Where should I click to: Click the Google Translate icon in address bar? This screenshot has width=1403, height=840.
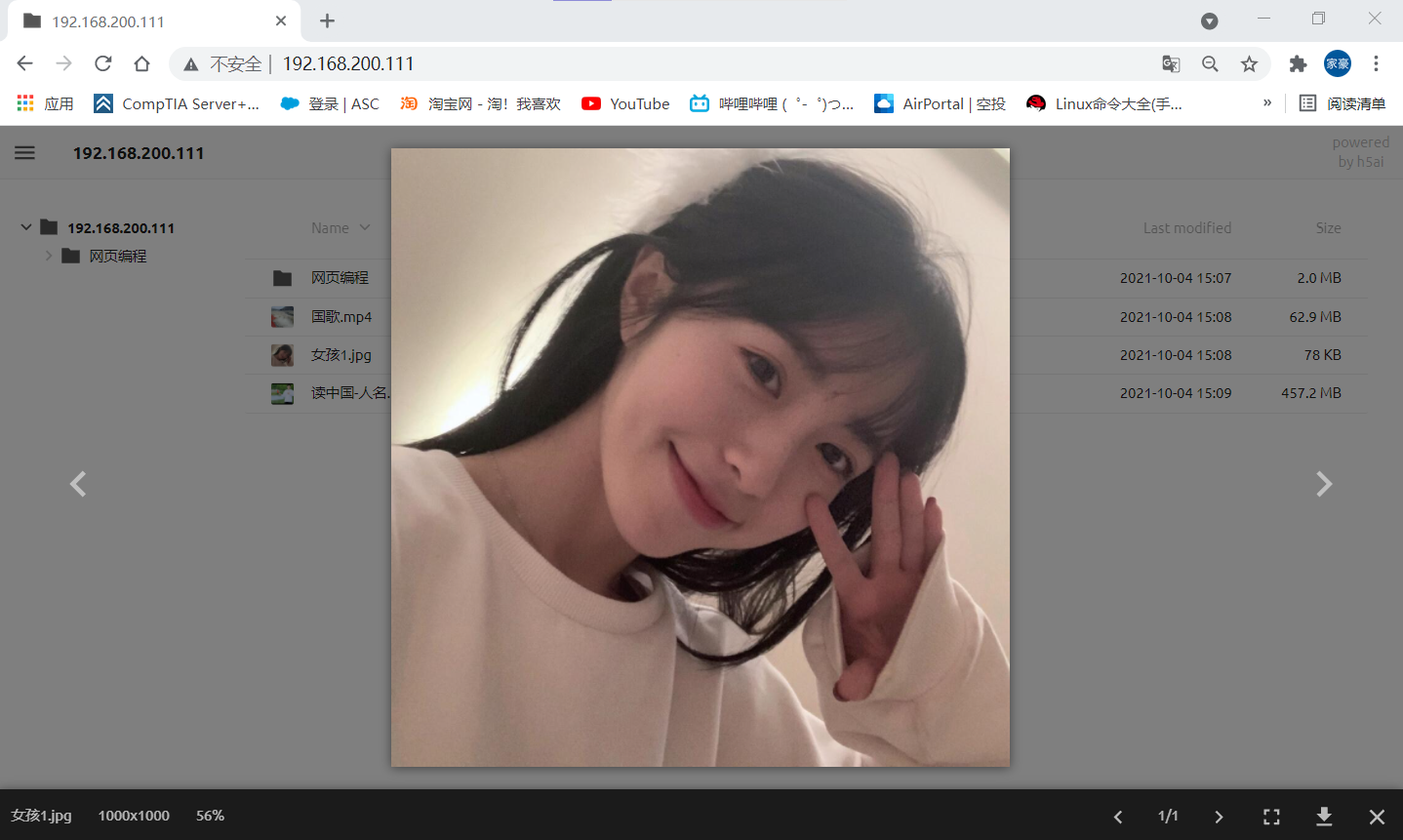point(1171,63)
